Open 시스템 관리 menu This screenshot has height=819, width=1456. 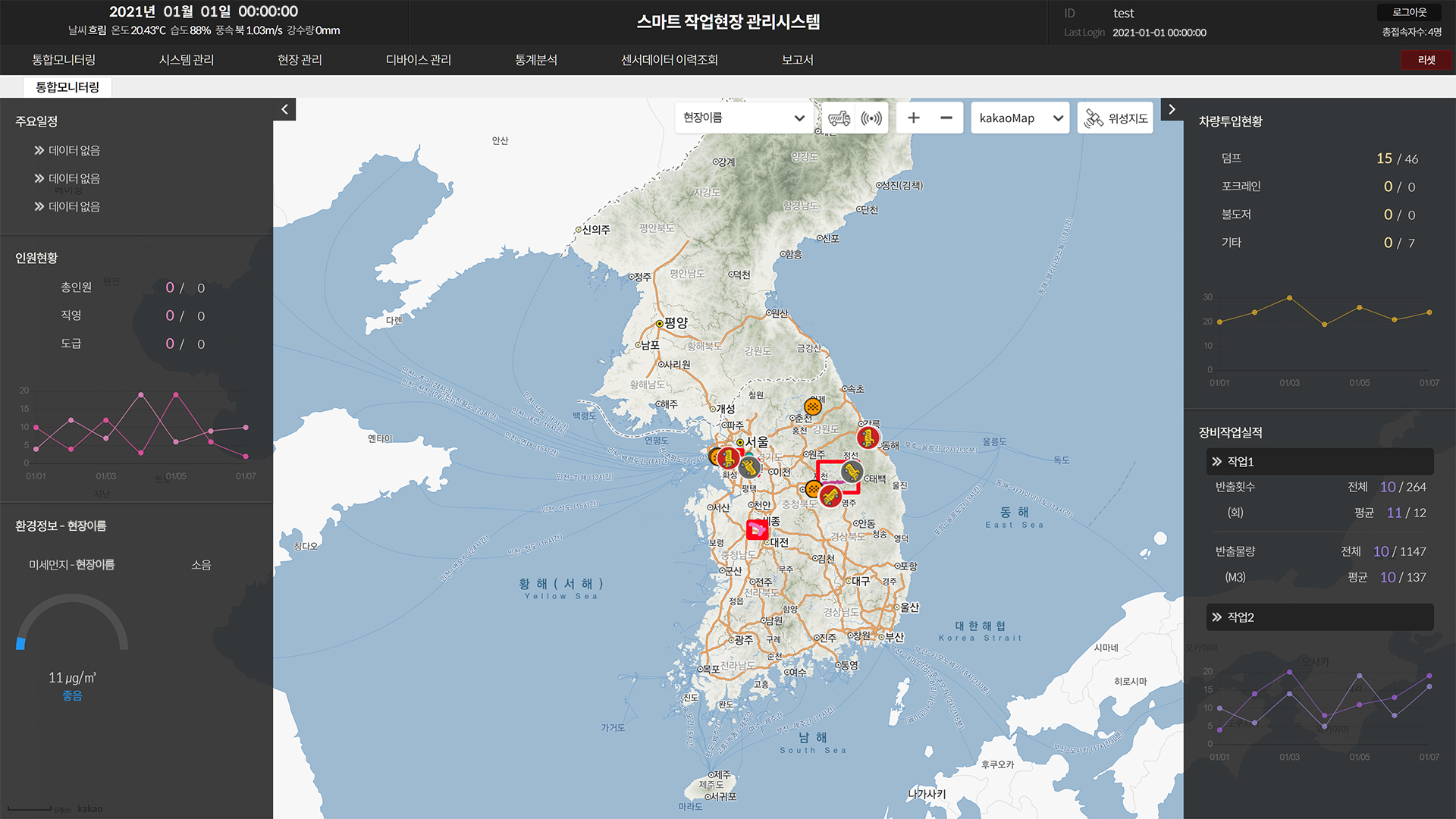point(187,60)
